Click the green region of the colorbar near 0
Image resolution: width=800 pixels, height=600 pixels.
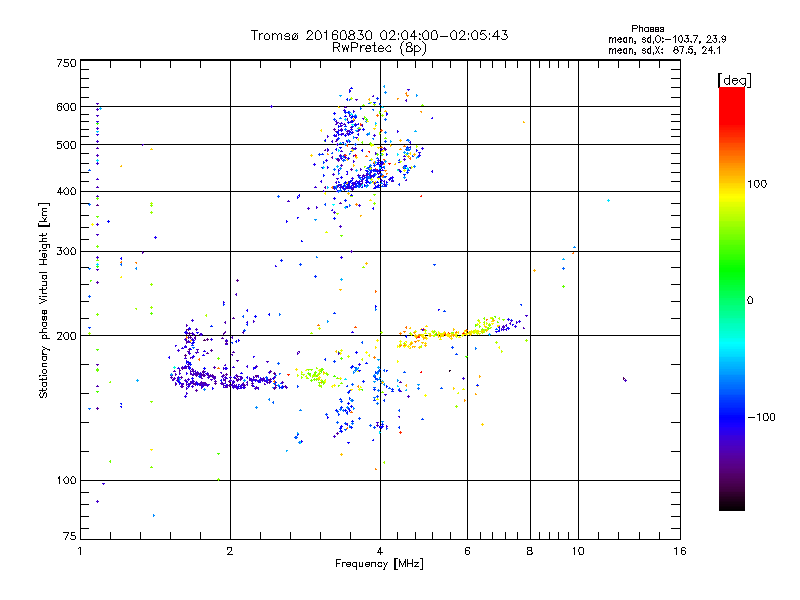(x=732, y=286)
